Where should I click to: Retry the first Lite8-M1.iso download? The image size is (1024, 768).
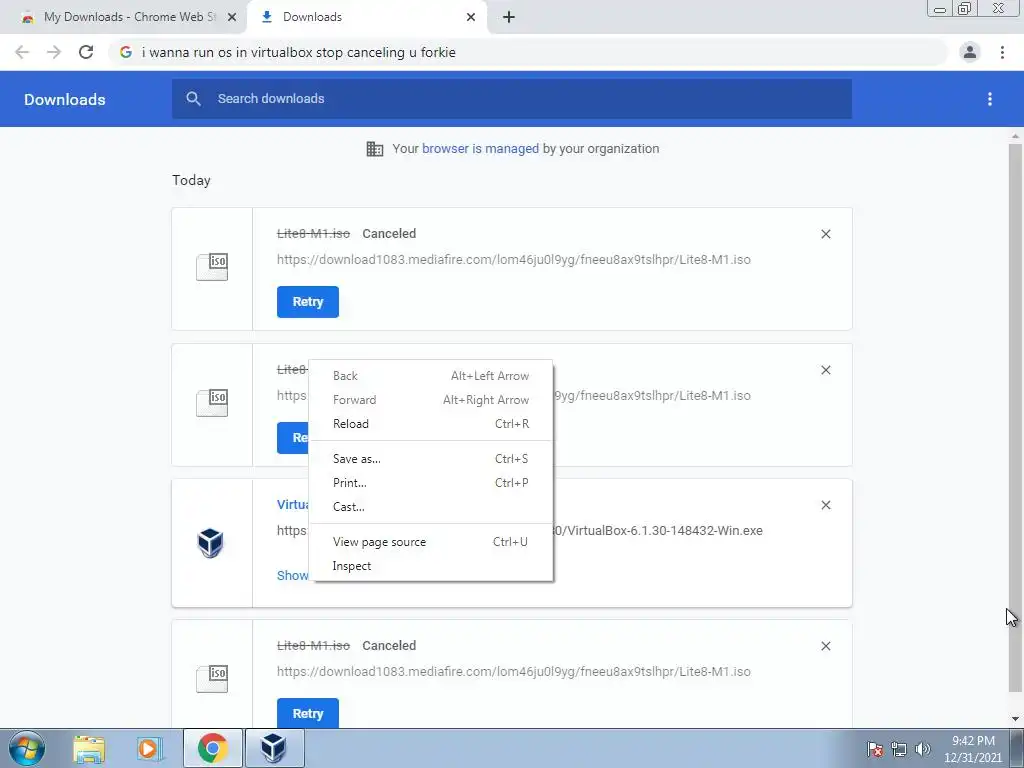[x=308, y=302]
